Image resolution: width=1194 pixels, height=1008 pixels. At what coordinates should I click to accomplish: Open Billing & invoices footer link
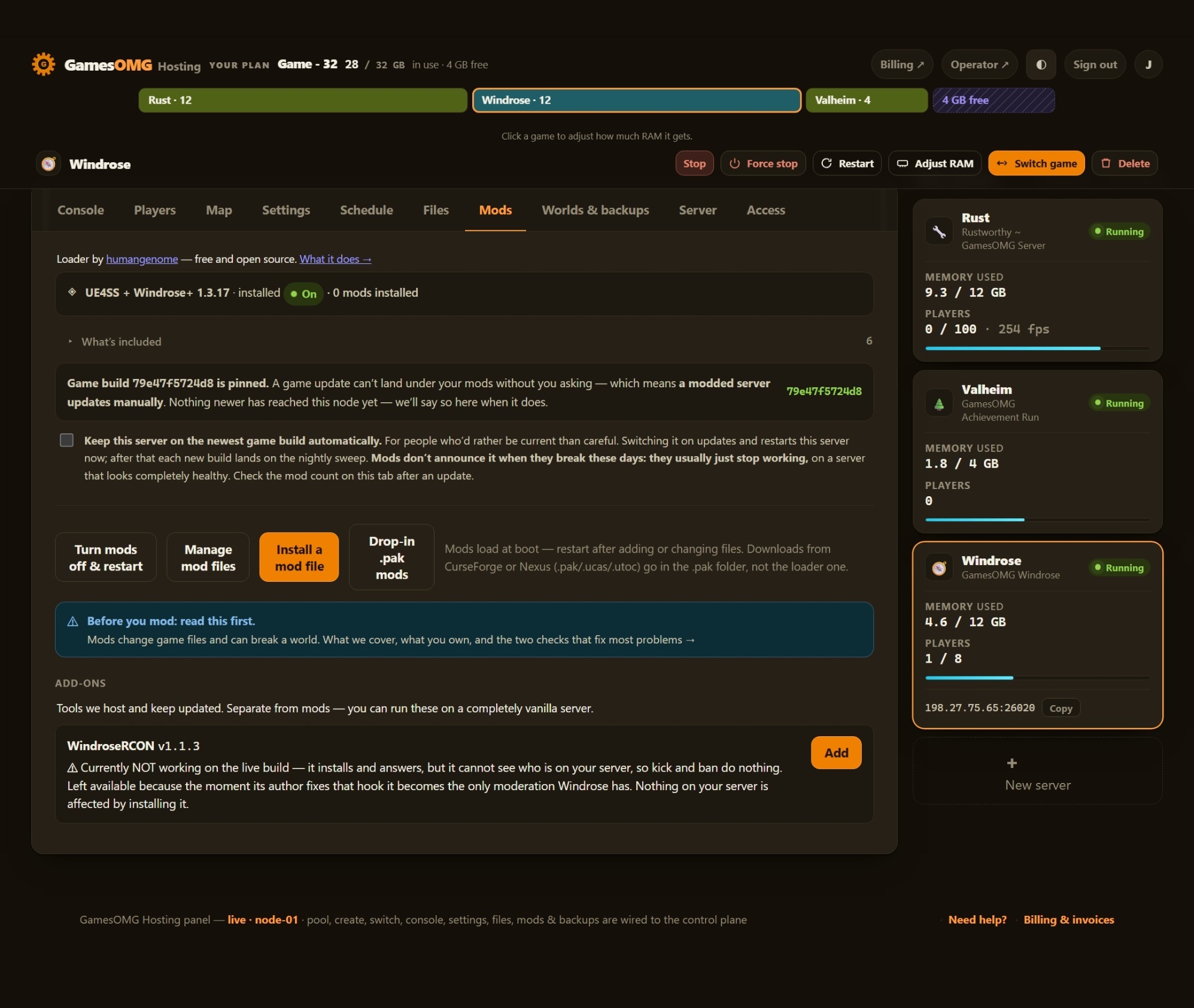click(1069, 920)
